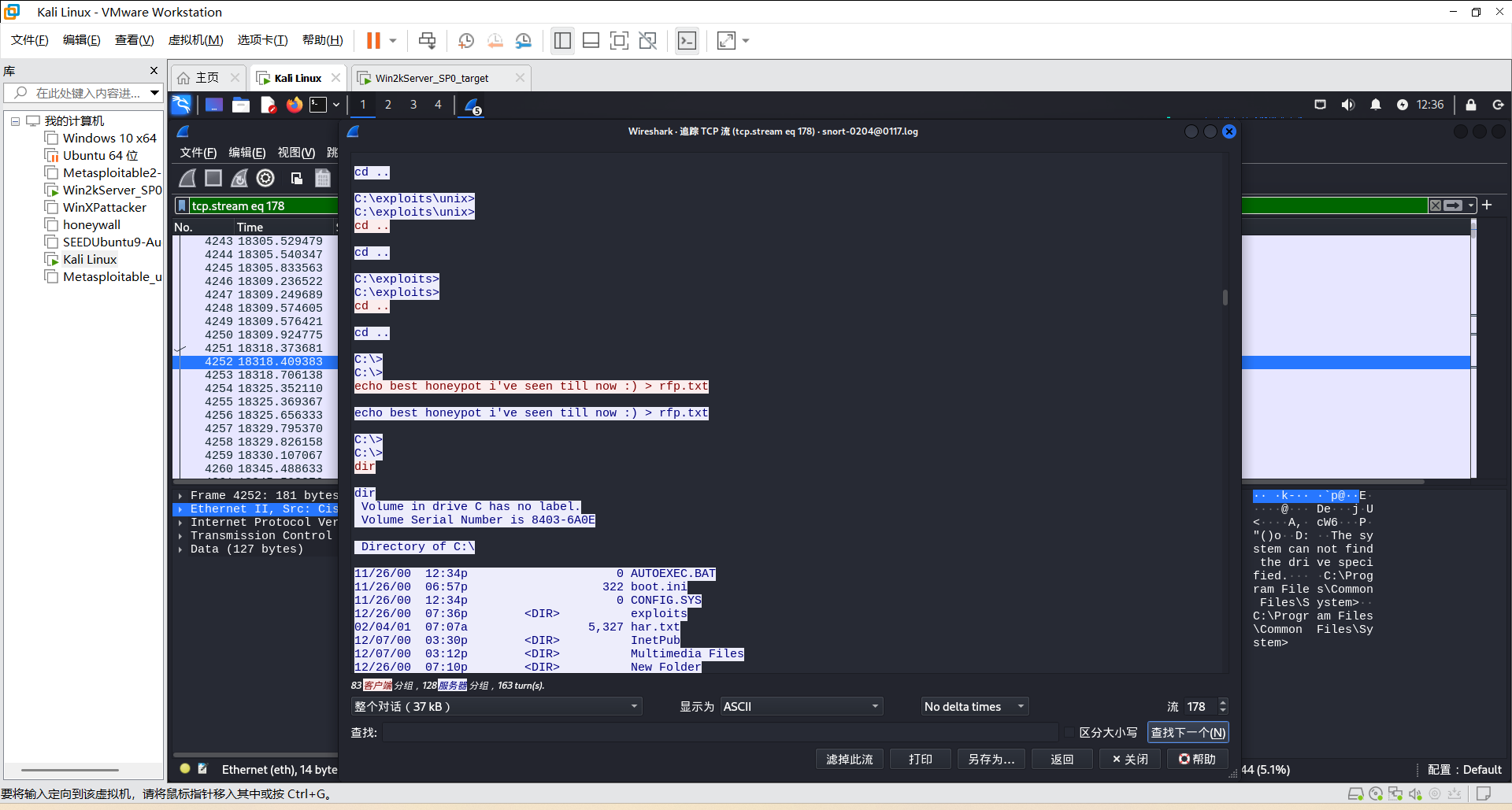Toggle the VMware library sidebar view
This screenshot has width=1512, height=810.
click(x=562, y=40)
